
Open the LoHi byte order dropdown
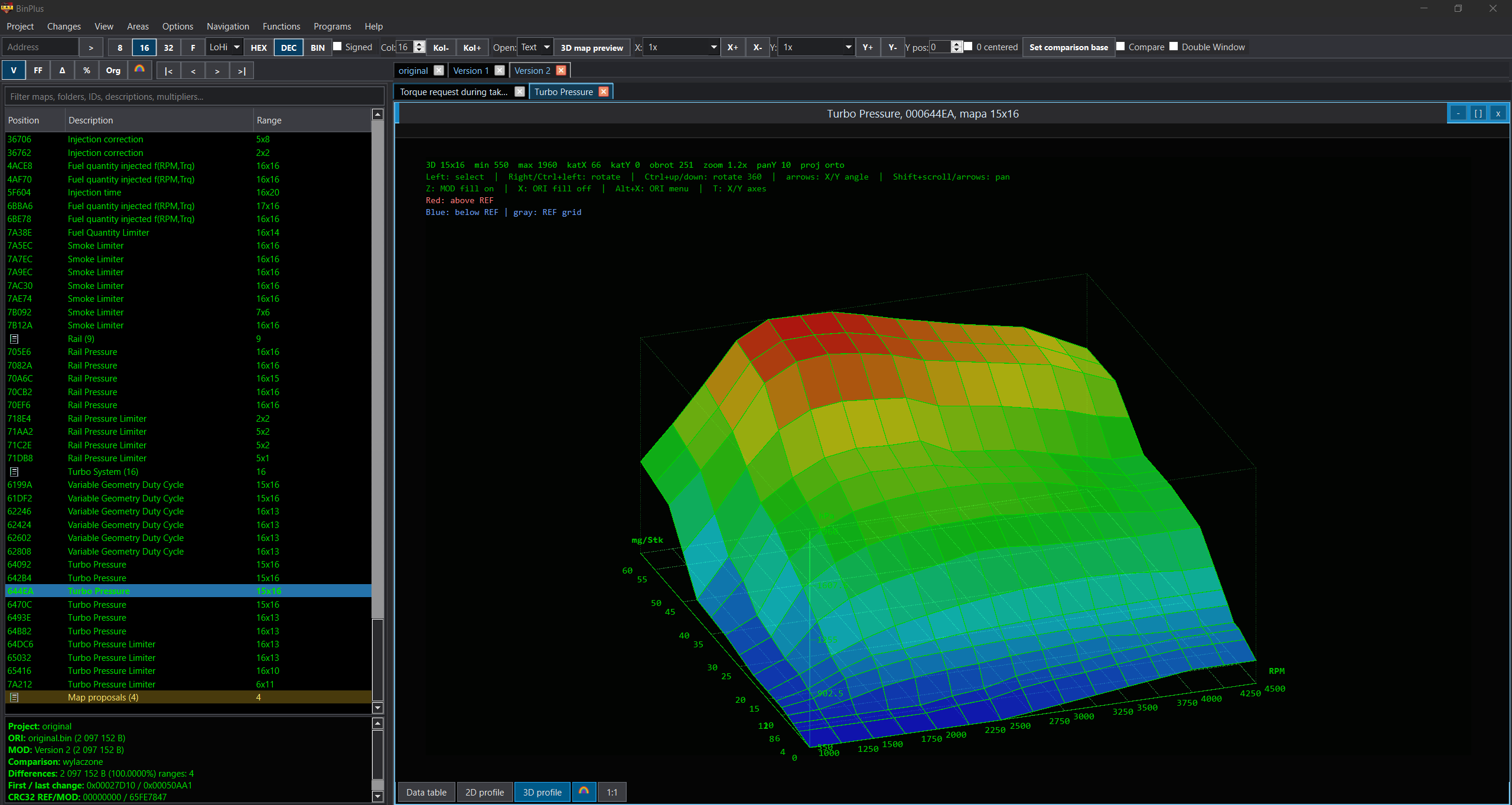(x=224, y=47)
